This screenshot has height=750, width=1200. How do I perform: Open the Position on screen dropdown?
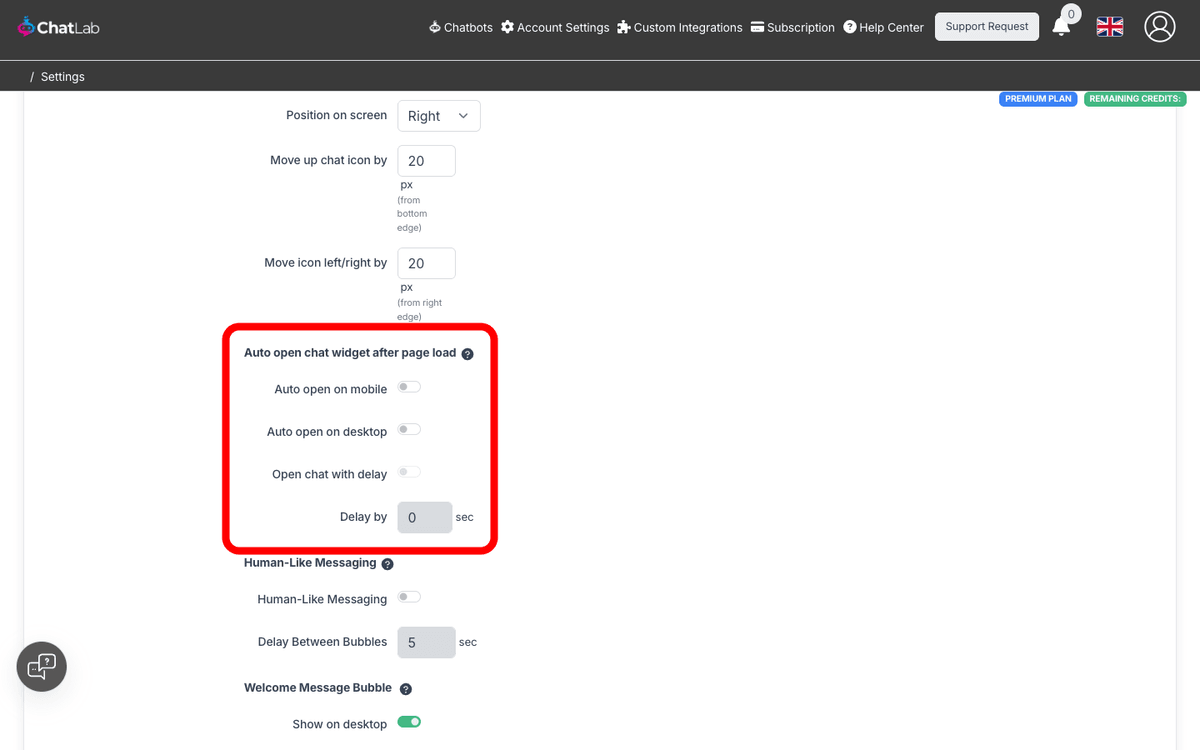(x=438, y=115)
